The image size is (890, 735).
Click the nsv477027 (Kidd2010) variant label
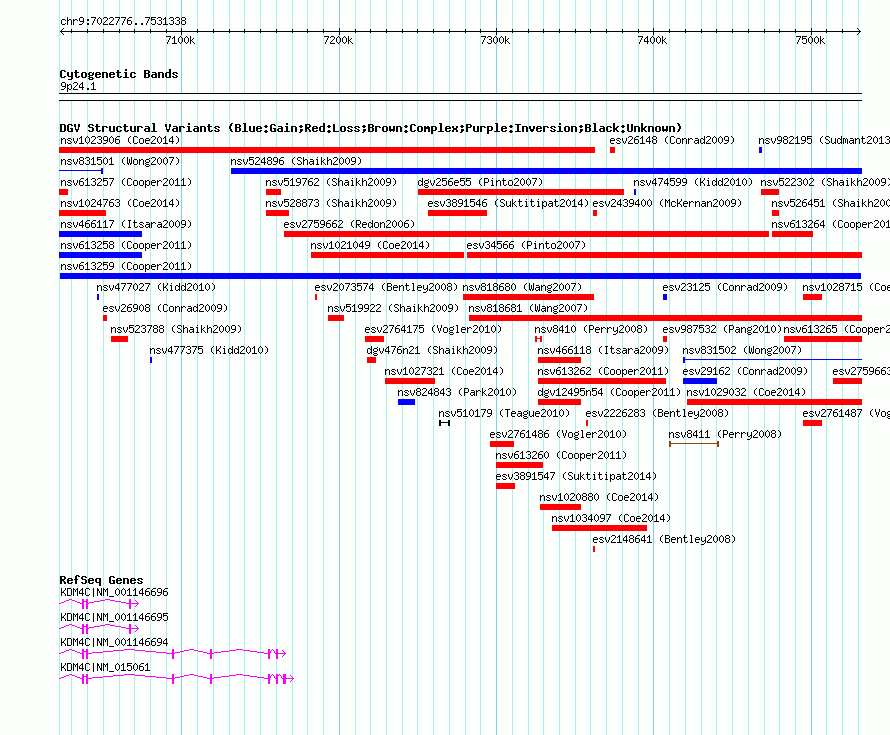(x=156, y=287)
